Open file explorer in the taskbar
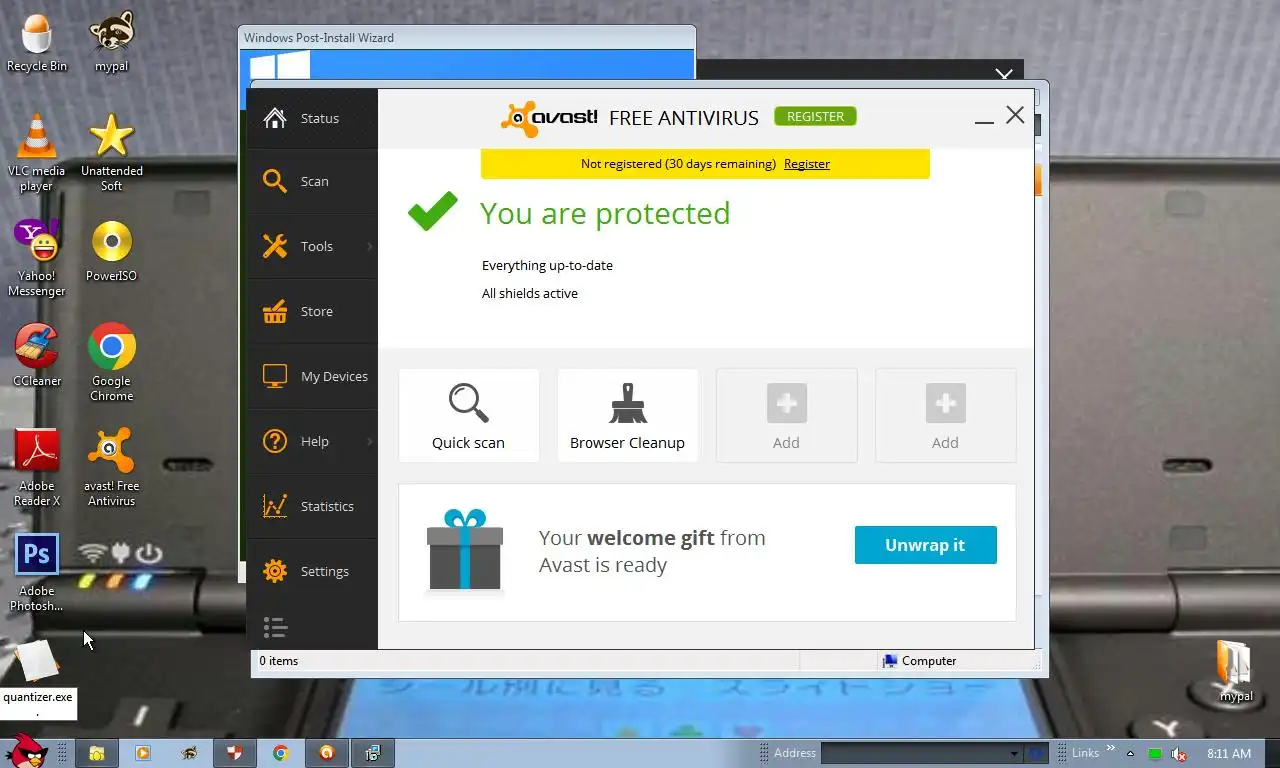The width and height of the screenshot is (1280, 768). point(97,753)
